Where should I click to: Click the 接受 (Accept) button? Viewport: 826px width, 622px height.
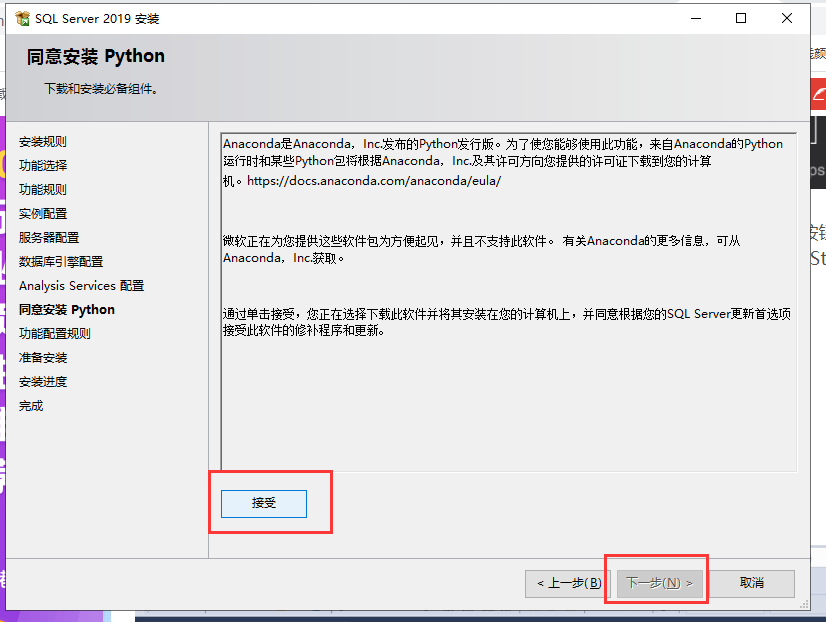click(263, 503)
